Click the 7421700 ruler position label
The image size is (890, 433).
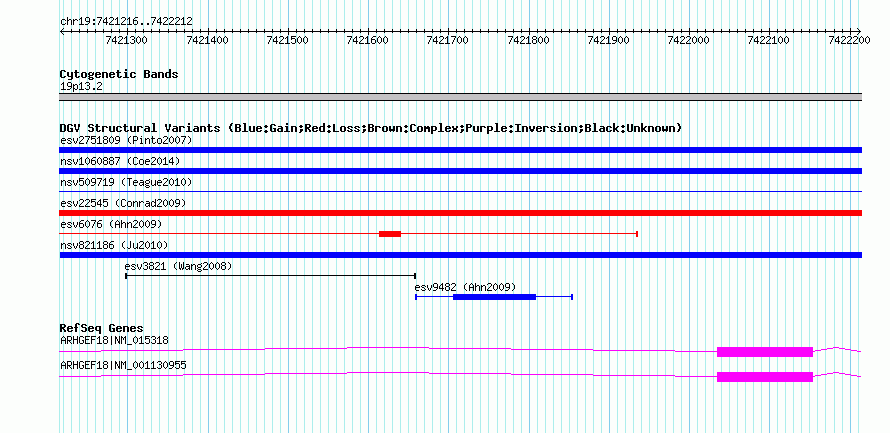coord(448,40)
